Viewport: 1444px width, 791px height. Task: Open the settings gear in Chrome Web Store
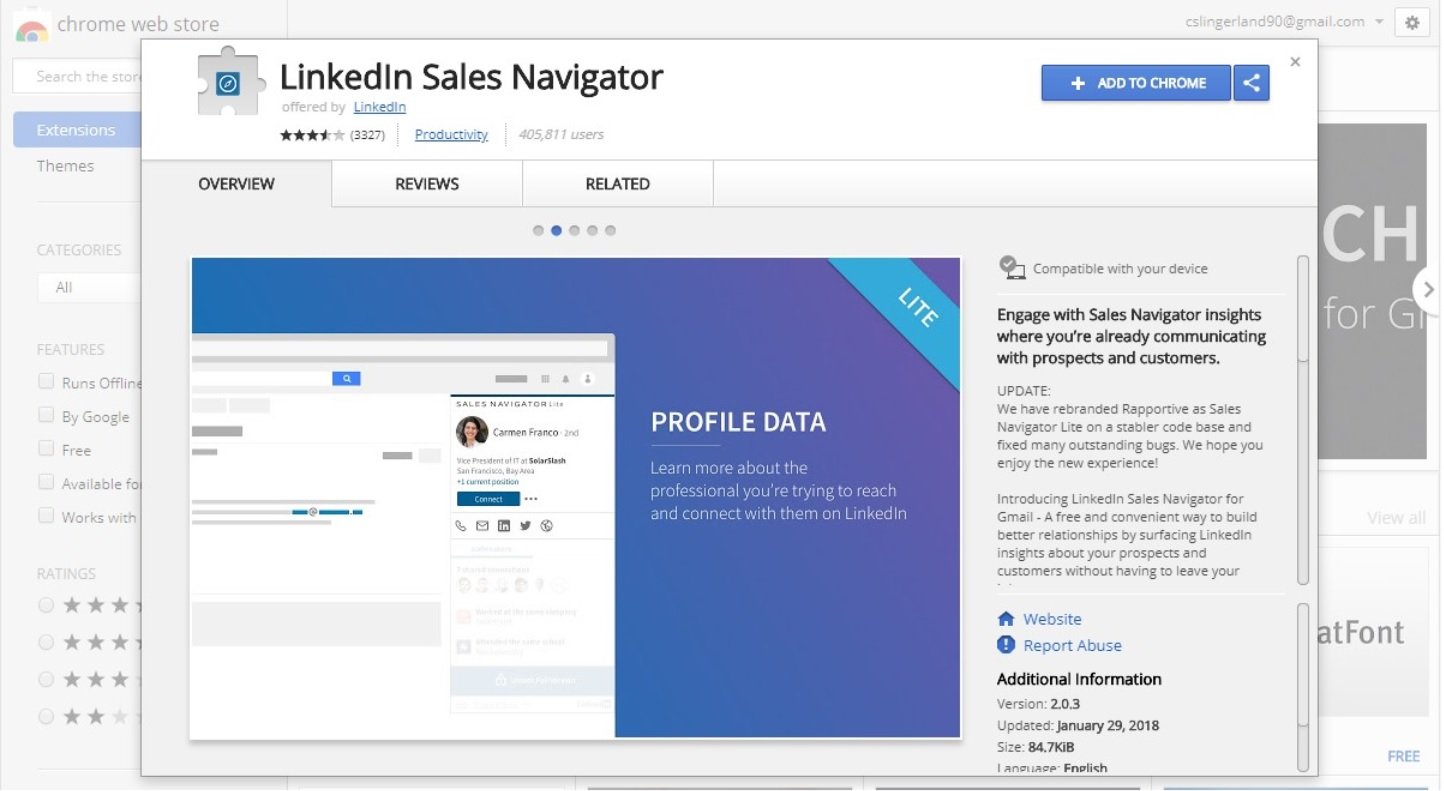pyautogui.click(x=1412, y=22)
